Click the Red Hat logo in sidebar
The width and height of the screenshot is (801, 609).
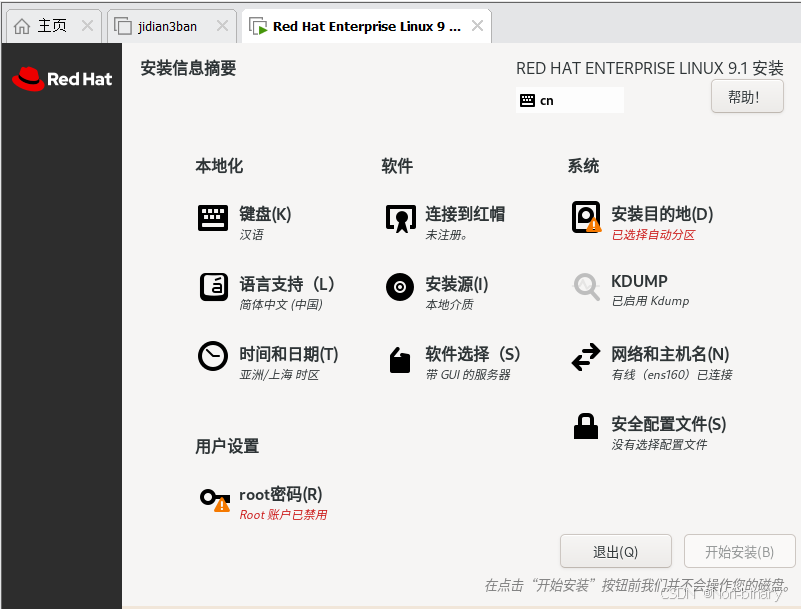[62, 79]
